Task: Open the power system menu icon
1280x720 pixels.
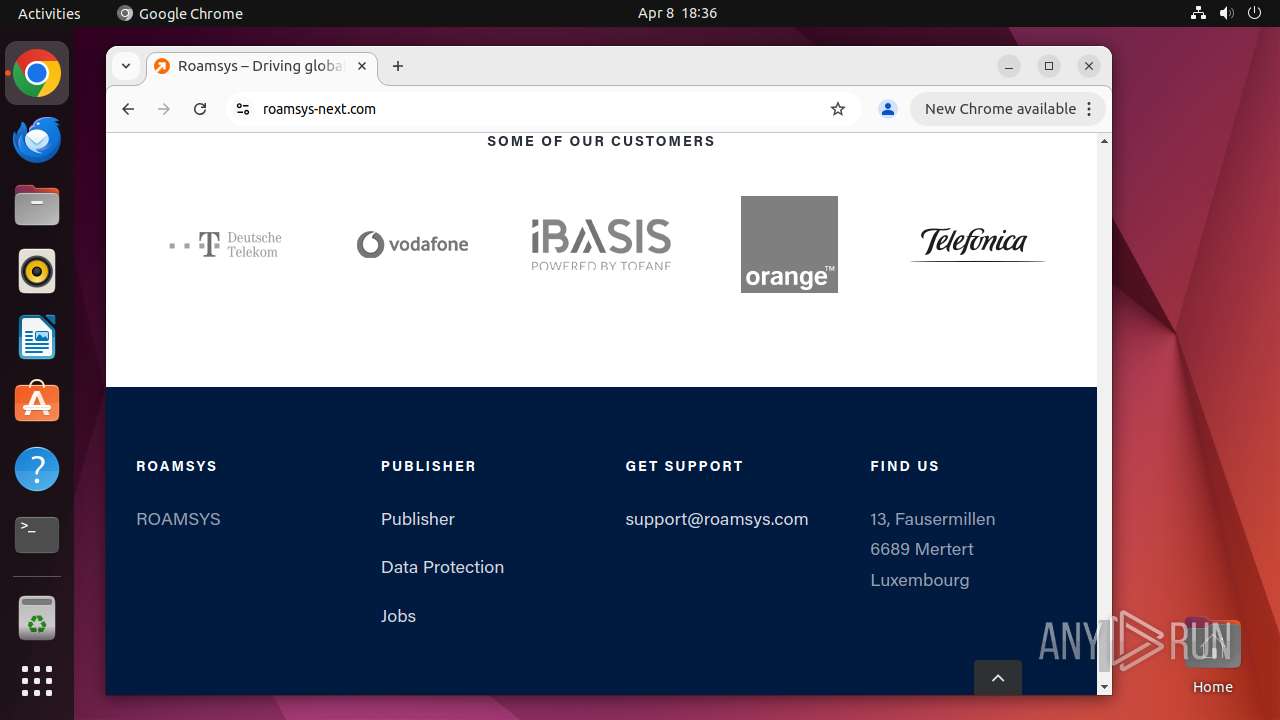Action: pos(1254,13)
